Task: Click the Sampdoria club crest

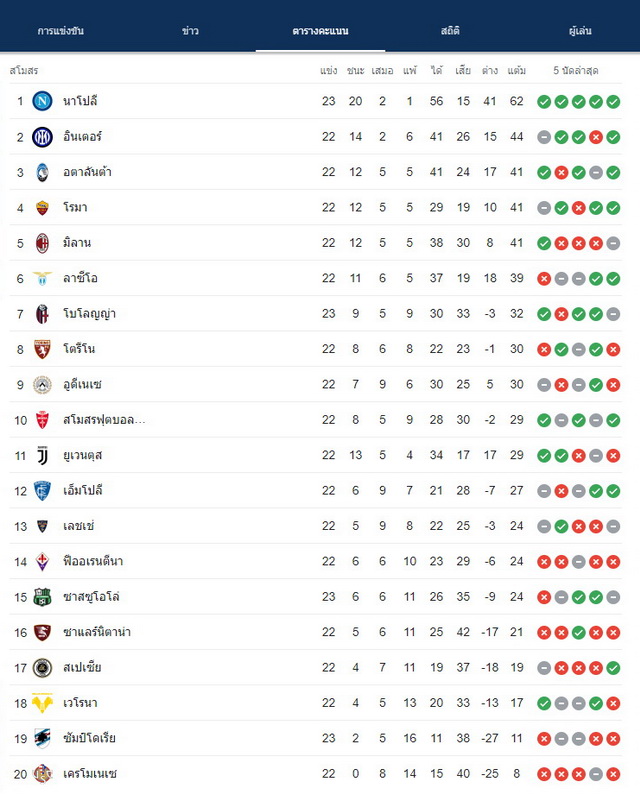Action: coord(42,738)
